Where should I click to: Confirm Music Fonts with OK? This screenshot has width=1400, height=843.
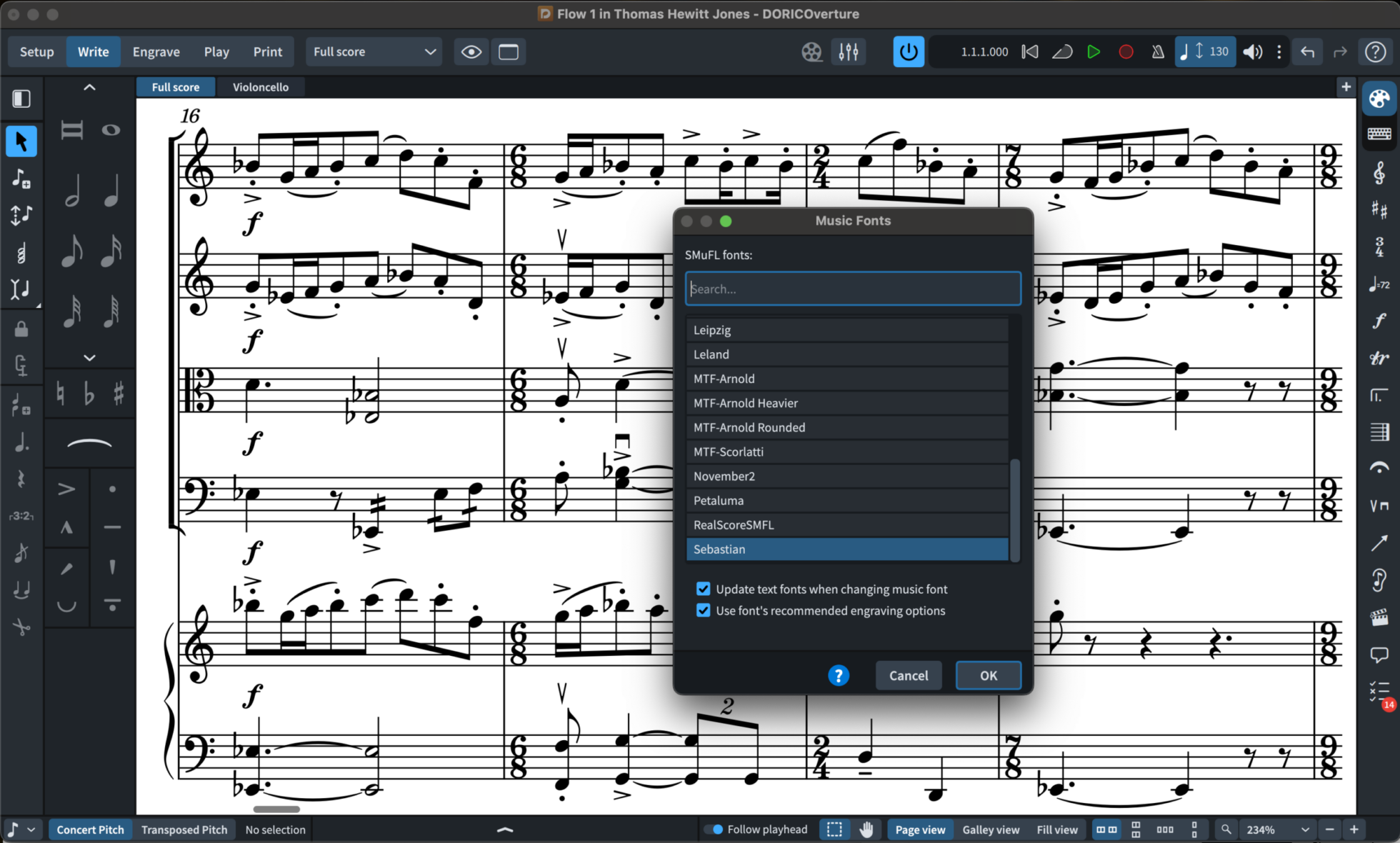988,675
